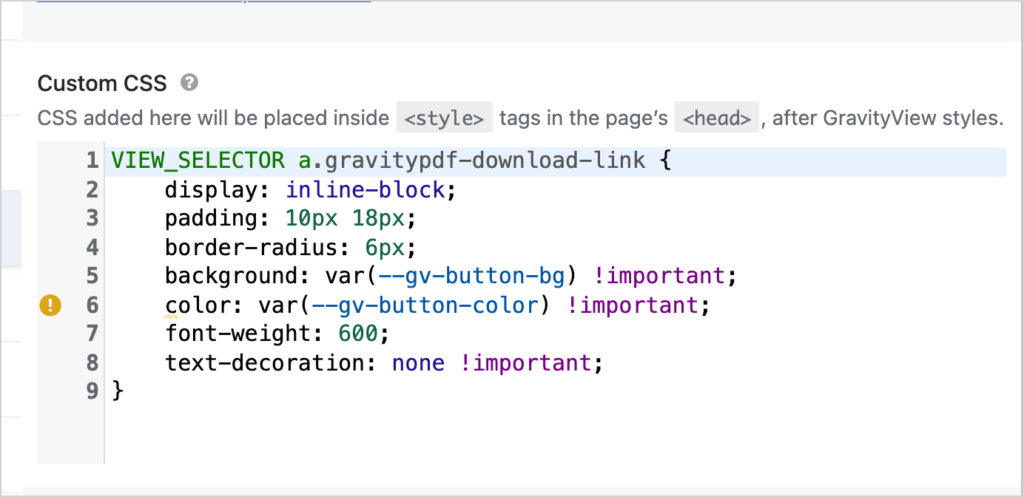The width and height of the screenshot is (1024, 497).
Task: Click the !important keyword on line 5
Action: [x=660, y=276]
